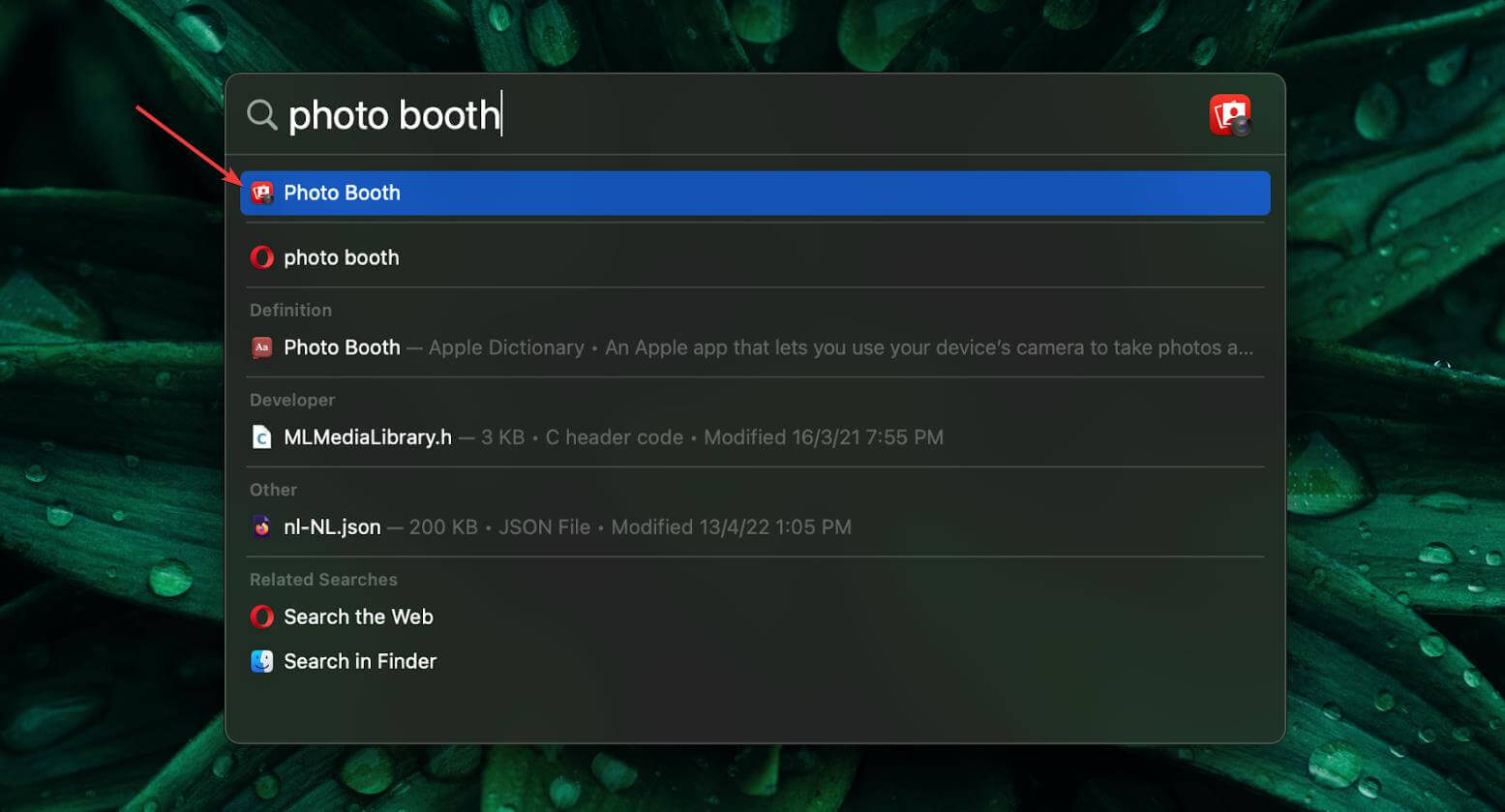Viewport: 1505px width, 812px height.
Task: Click the C header file icon next to MLMediaLibrary.h
Action: pyautogui.click(x=260, y=437)
